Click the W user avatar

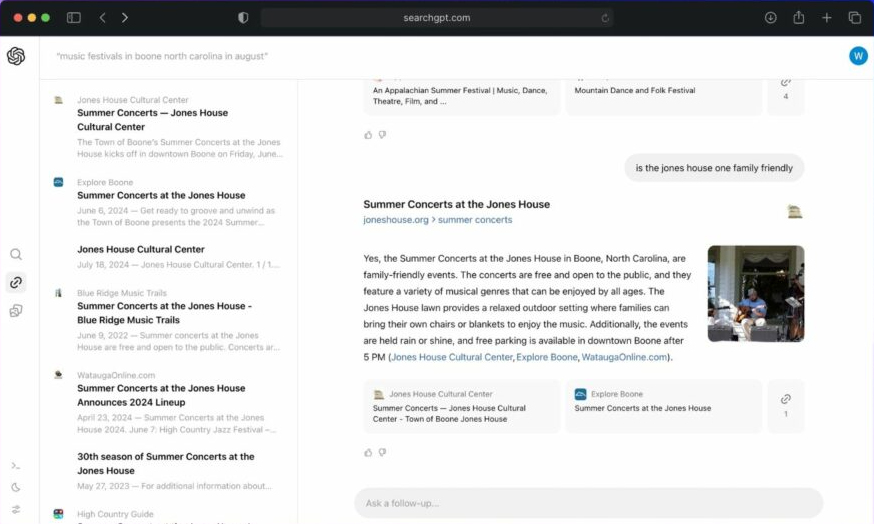(858, 56)
